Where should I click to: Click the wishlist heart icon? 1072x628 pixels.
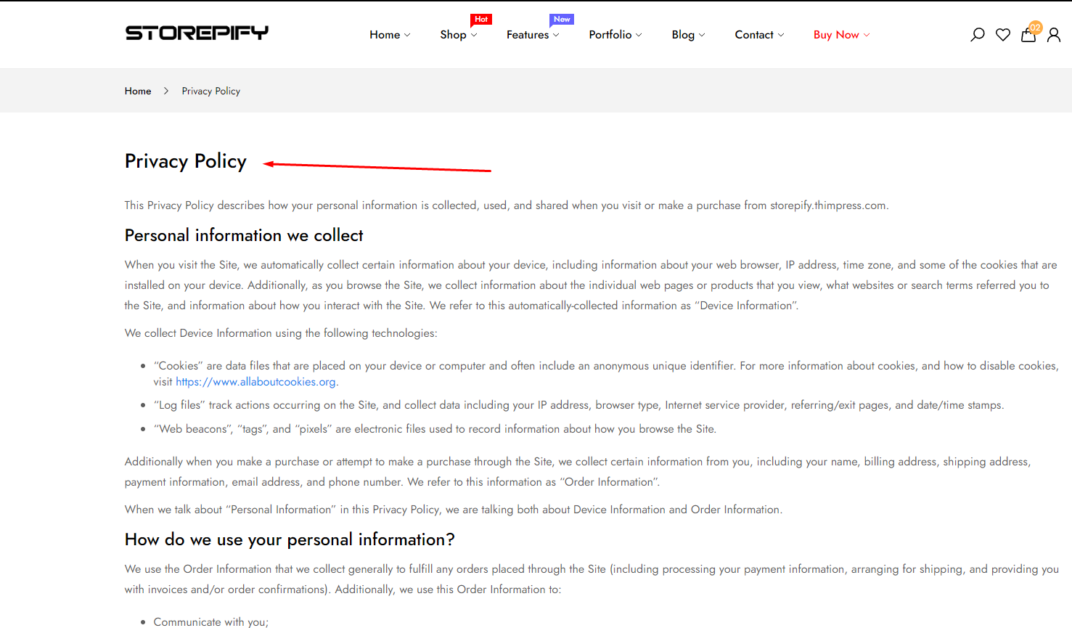coord(1003,34)
